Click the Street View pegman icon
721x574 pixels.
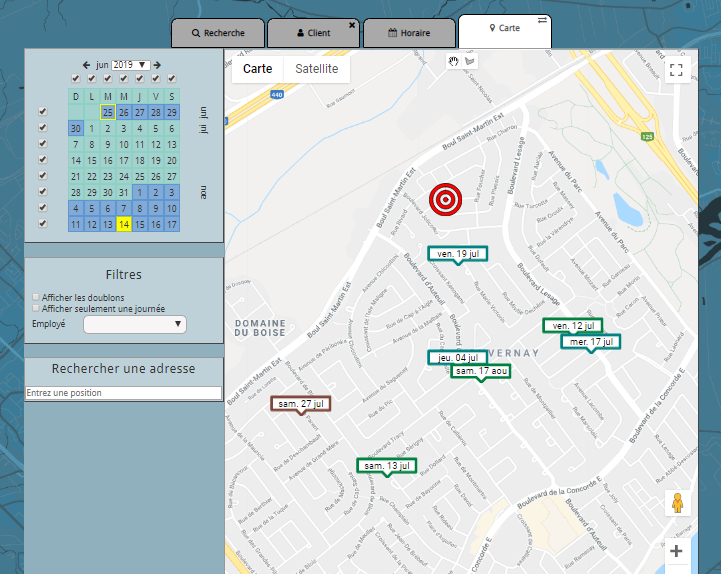(x=677, y=503)
